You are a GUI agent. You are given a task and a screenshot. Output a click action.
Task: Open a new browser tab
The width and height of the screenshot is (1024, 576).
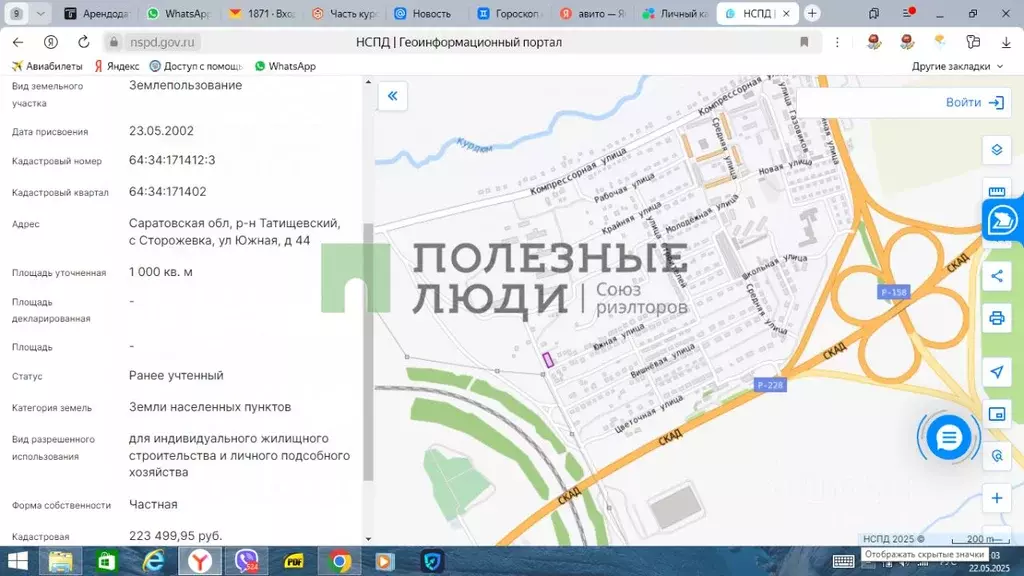tap(812, 13)
